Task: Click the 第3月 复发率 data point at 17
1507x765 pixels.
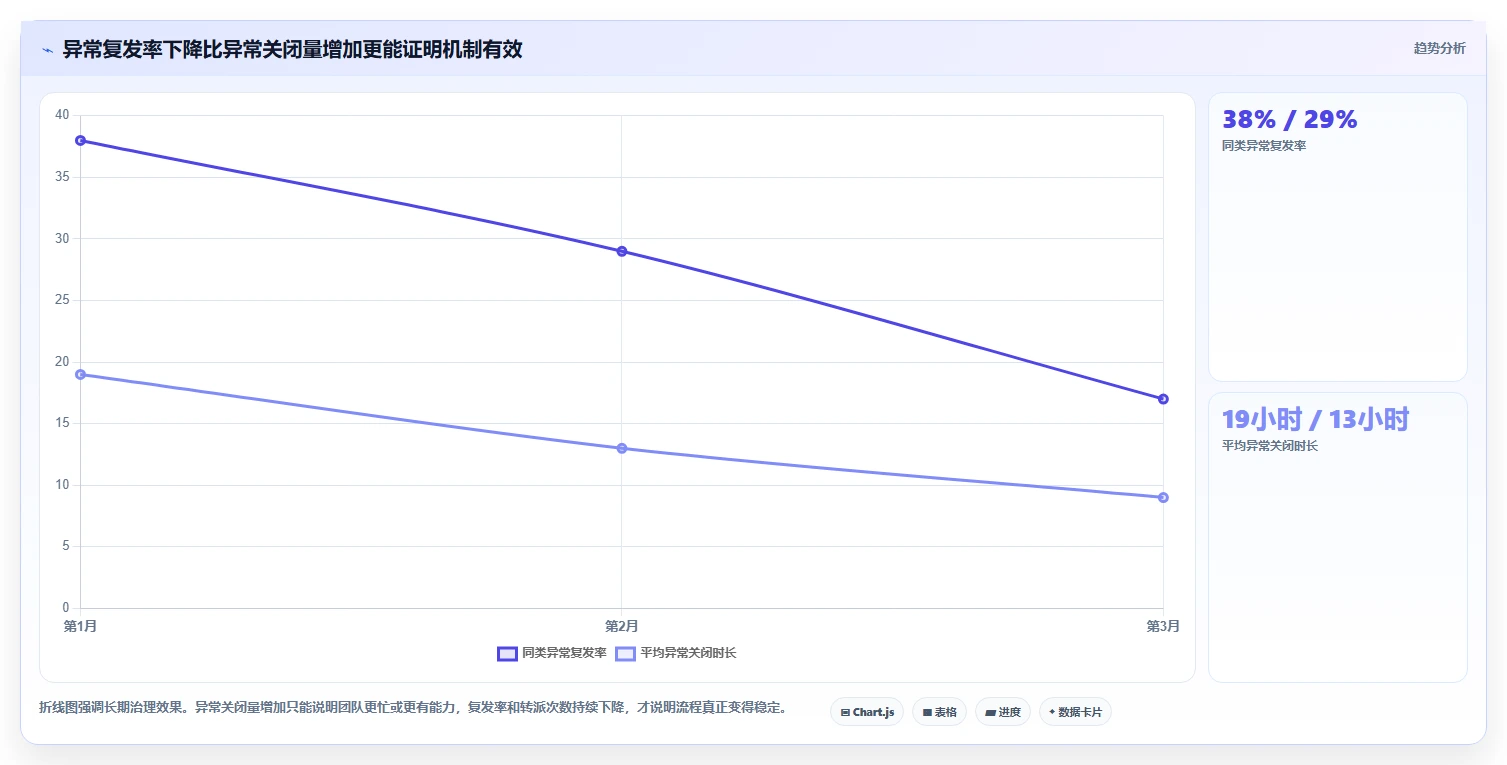Action: 1163,399
